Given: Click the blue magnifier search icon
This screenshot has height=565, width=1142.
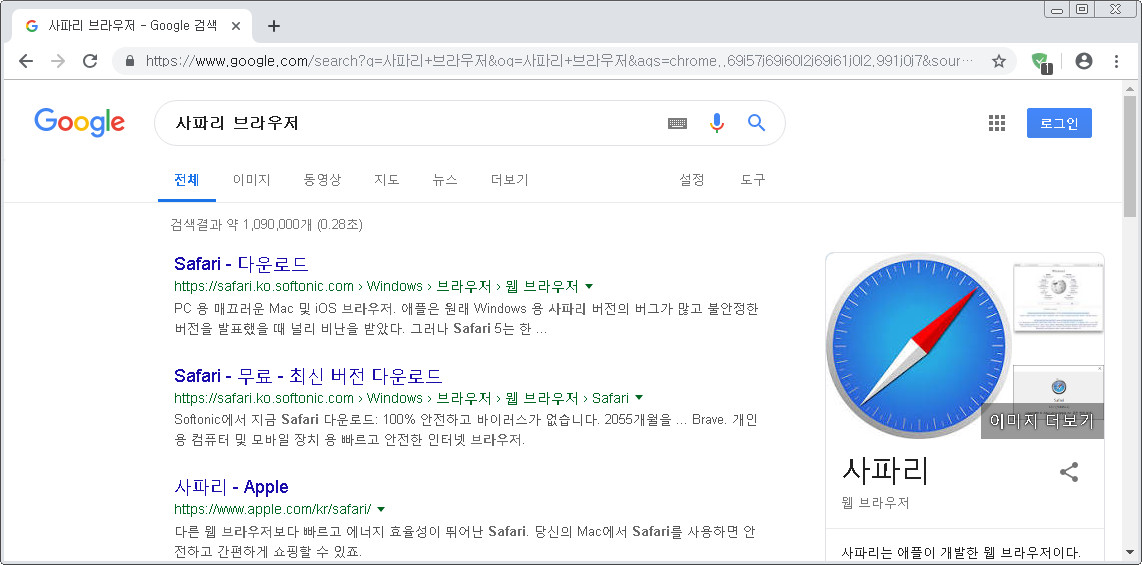Looking at the screenshot, I should pyautogui.click(x=757, y=122).
